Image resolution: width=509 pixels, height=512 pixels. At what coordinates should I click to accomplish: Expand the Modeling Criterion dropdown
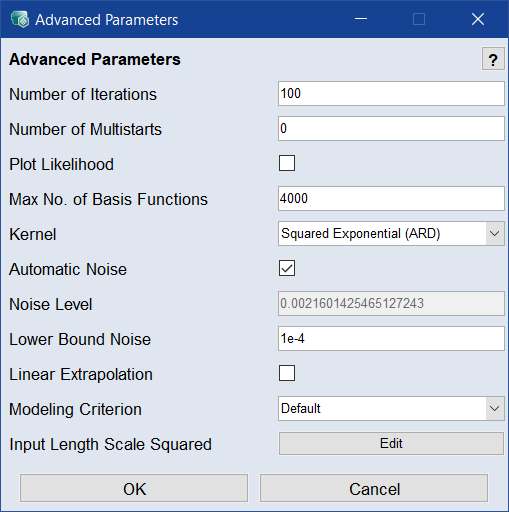coord(391,408)
